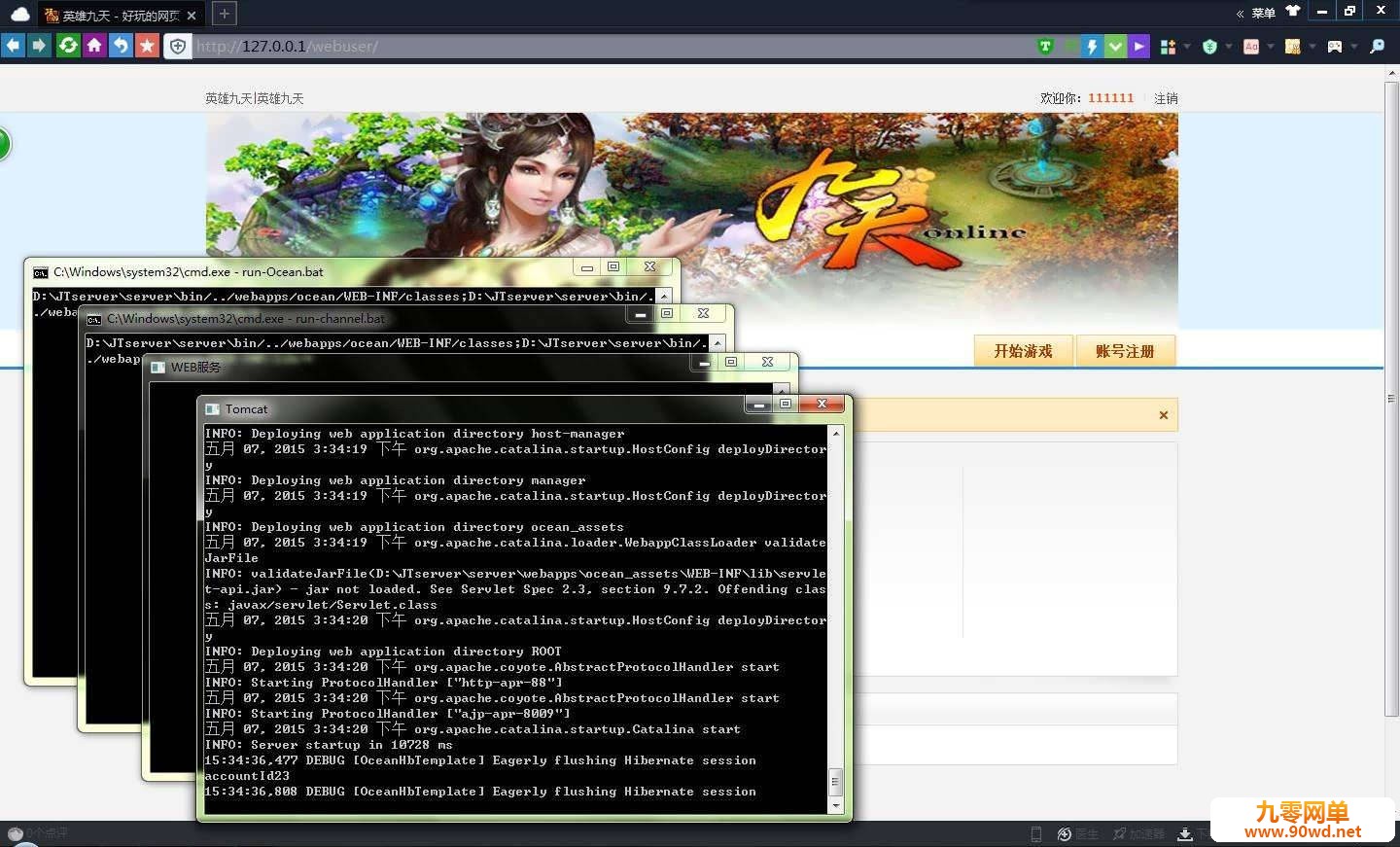Reload the page with the green refresh icon
1400x847 pixels.
pyautogui.click(x=68, y=46)
